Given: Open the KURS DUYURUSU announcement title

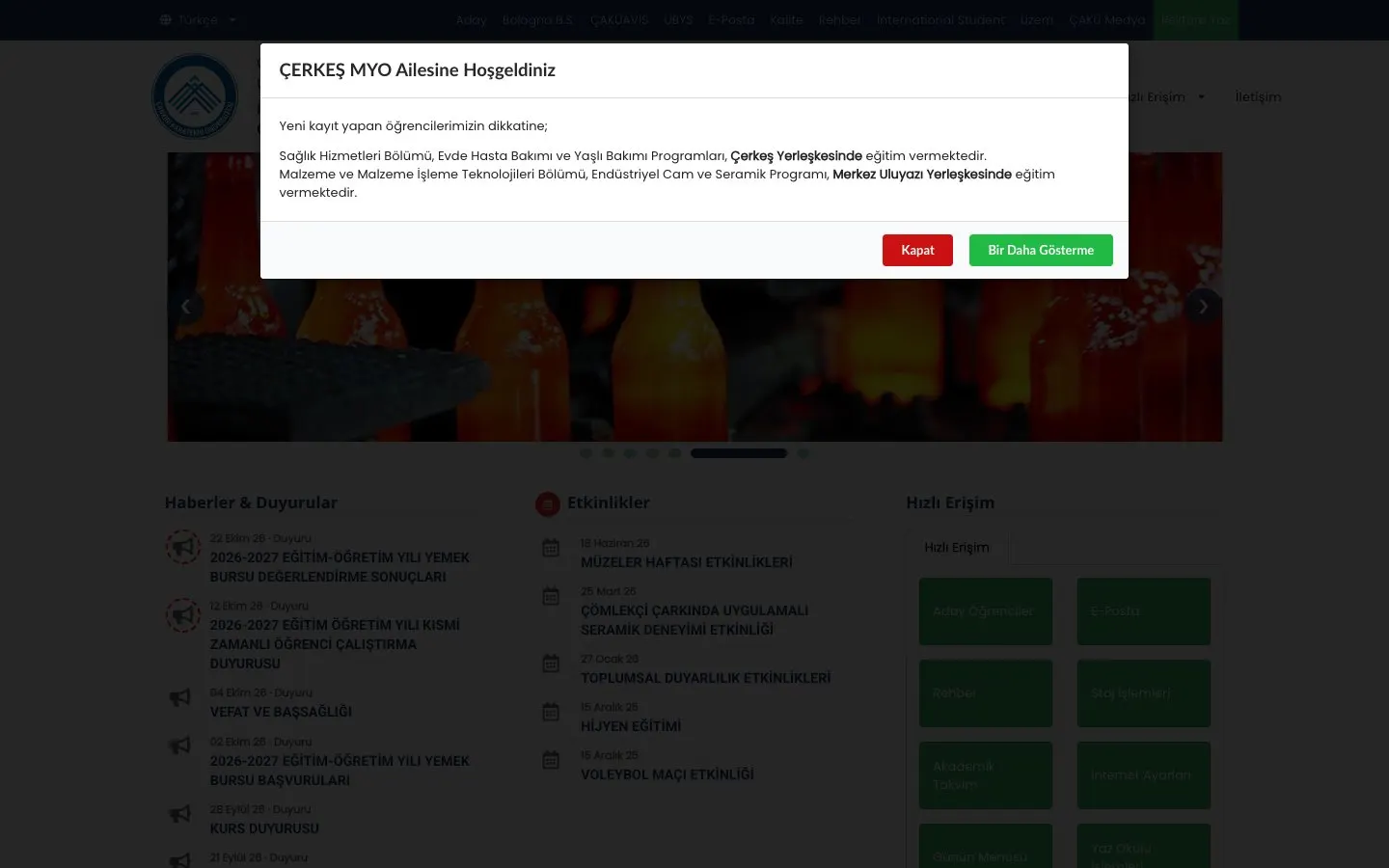Looking at the screenshot, I should pos(264,828).
